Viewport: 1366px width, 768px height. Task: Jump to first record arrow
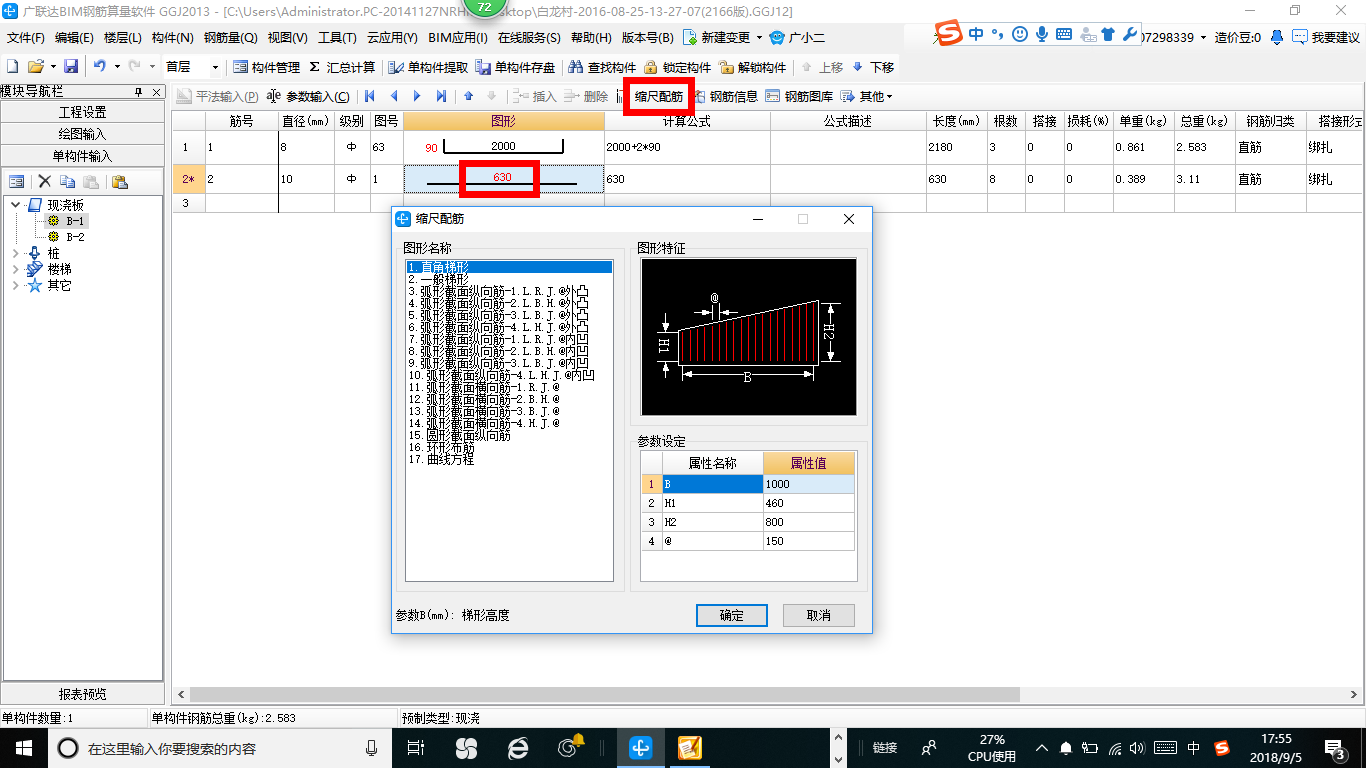[x=370, y=97]
